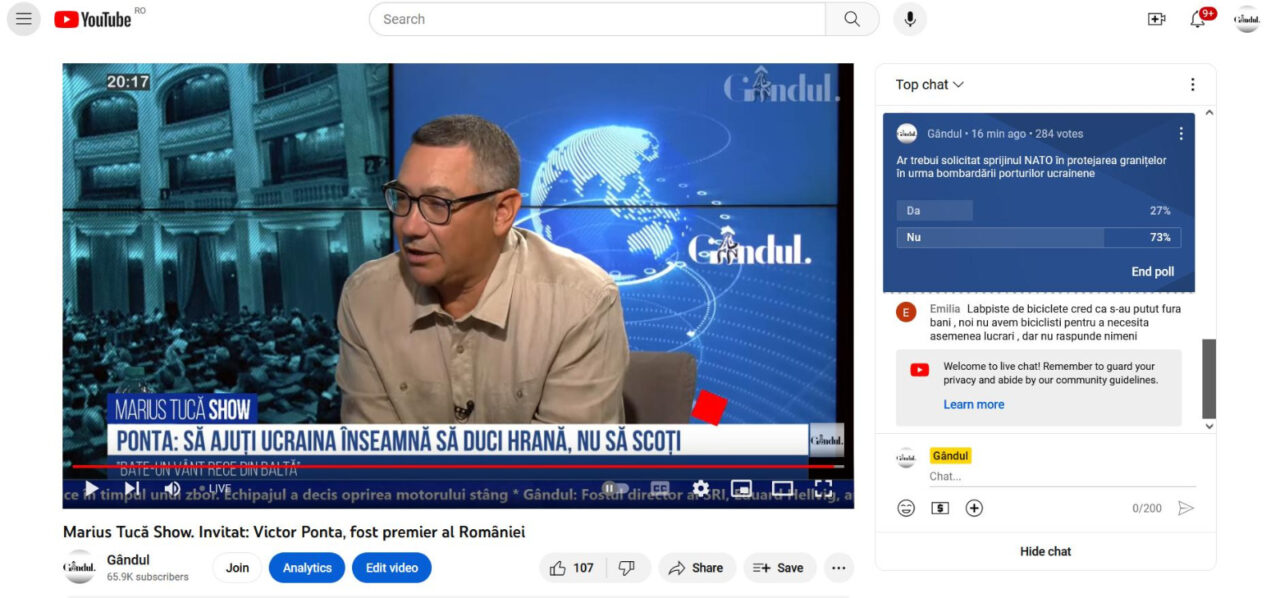This screenshot has width=1280, height=598.
Task: Dislike the video
Action: (627, 568)
